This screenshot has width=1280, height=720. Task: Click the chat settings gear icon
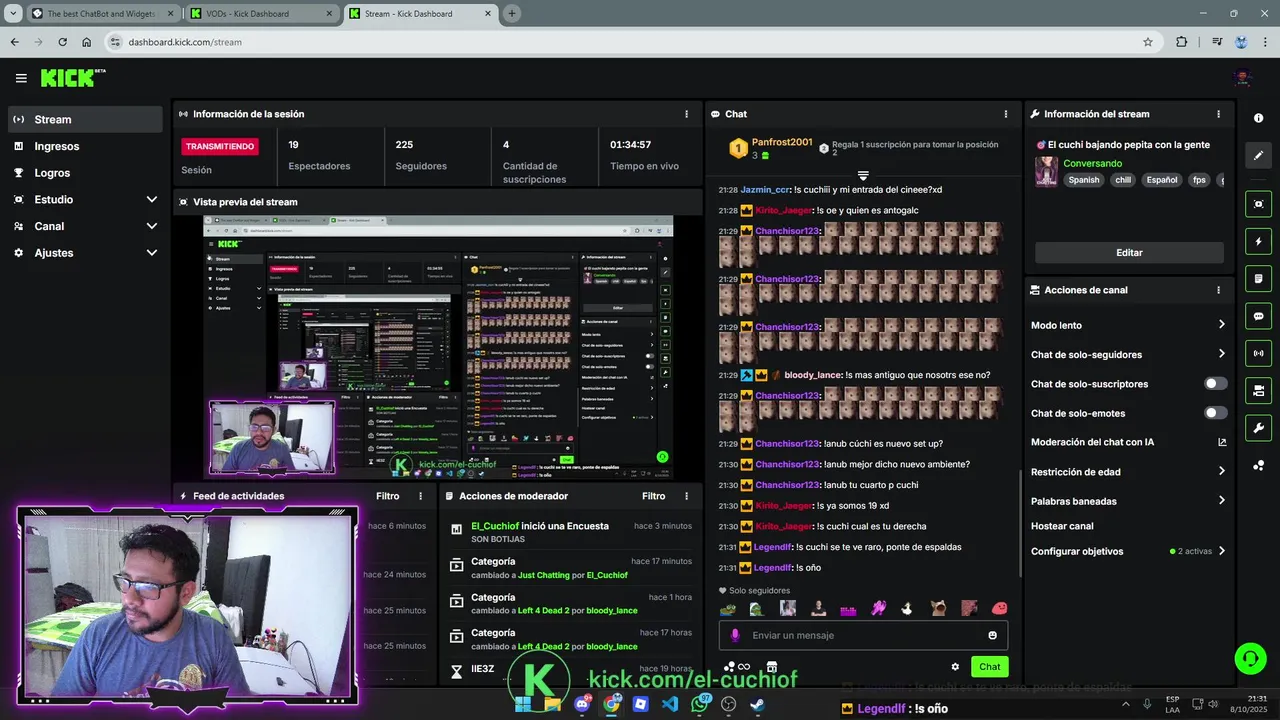pos(955,667)
